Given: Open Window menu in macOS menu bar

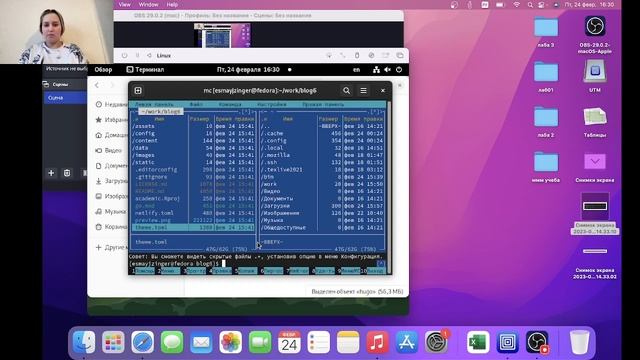Looking at the screenshot, I should (x=149, y=4).
